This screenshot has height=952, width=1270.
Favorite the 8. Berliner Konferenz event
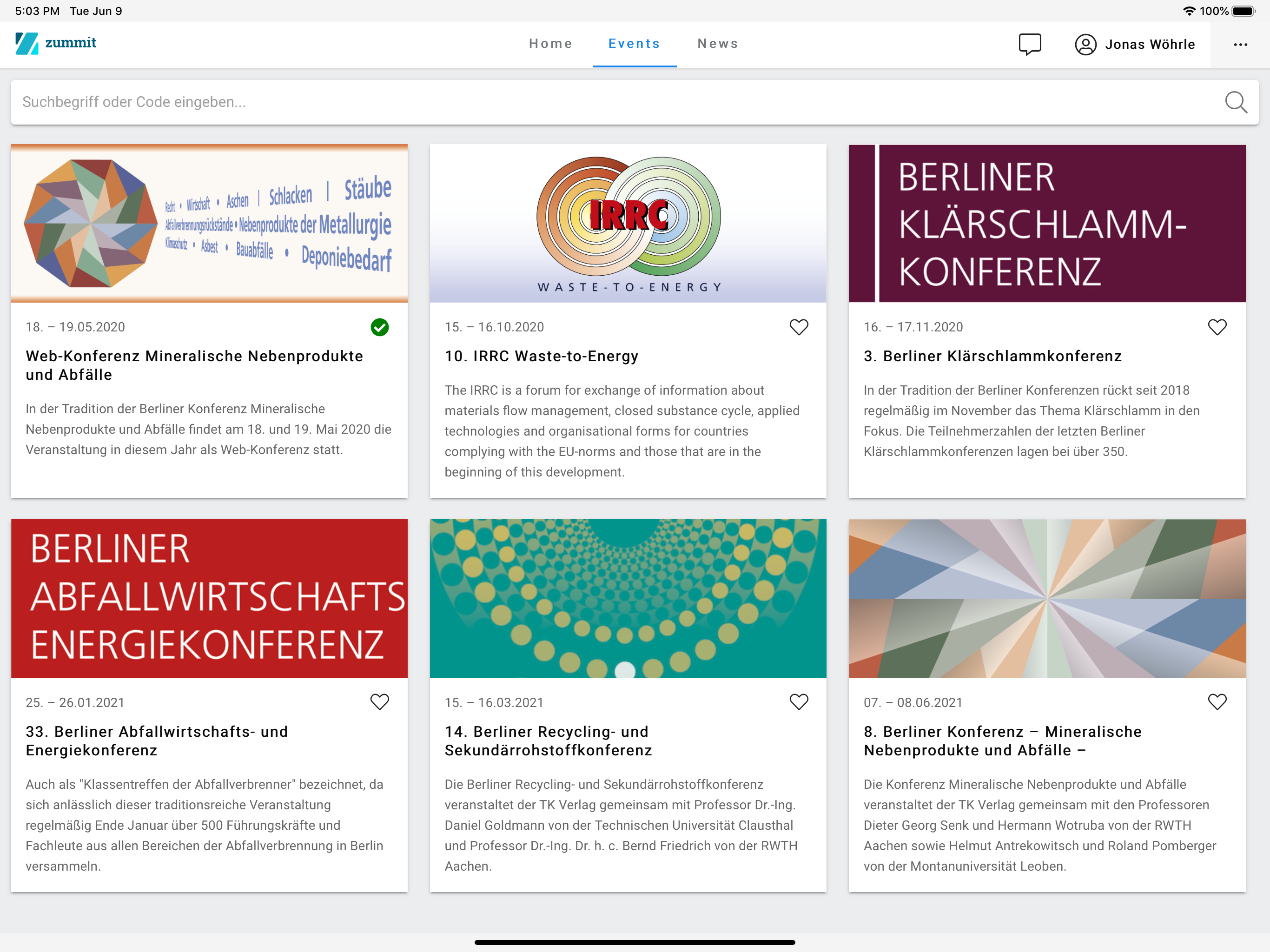1217,701
